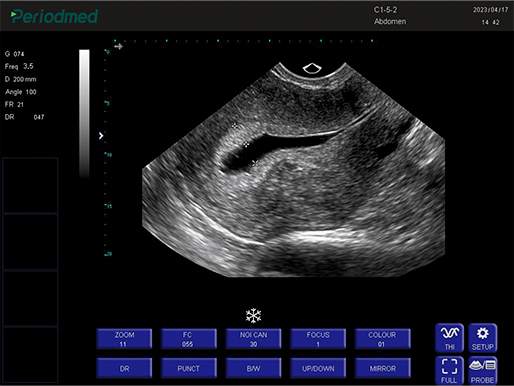Click the FC 055 button
This screenshot has height=386, width=514.
189,339
